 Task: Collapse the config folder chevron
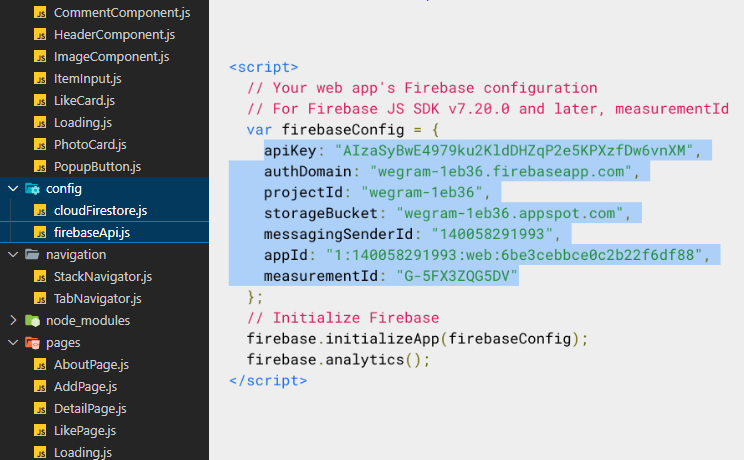coord(13,188)
